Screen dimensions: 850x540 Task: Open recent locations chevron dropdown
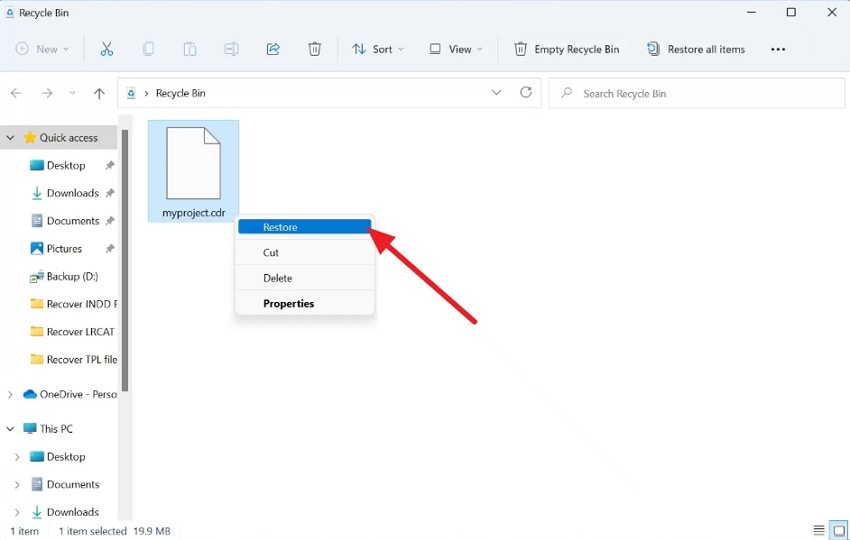pyautogui.click(x=72, y=93)
